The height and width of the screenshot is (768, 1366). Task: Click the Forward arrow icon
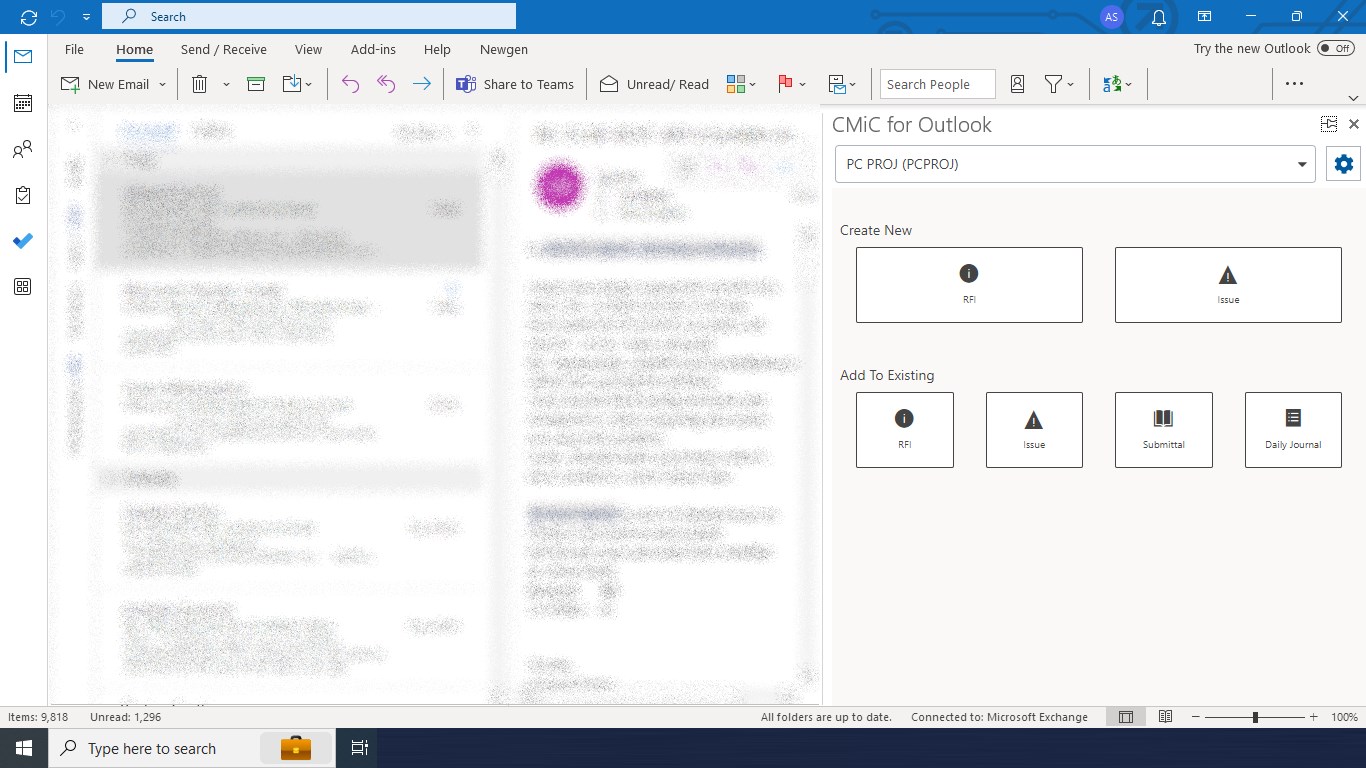422,84
